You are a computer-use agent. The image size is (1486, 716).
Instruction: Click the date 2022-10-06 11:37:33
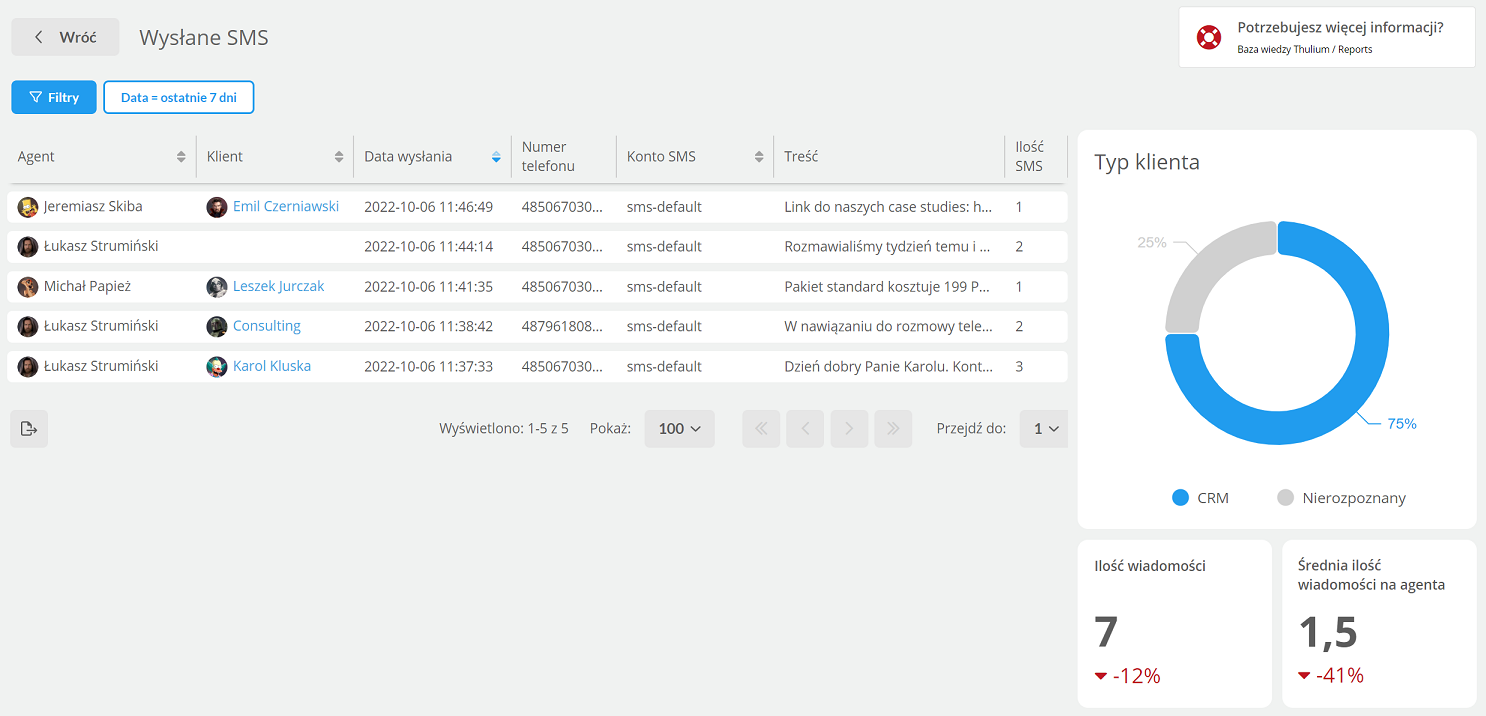coord(428,367)
